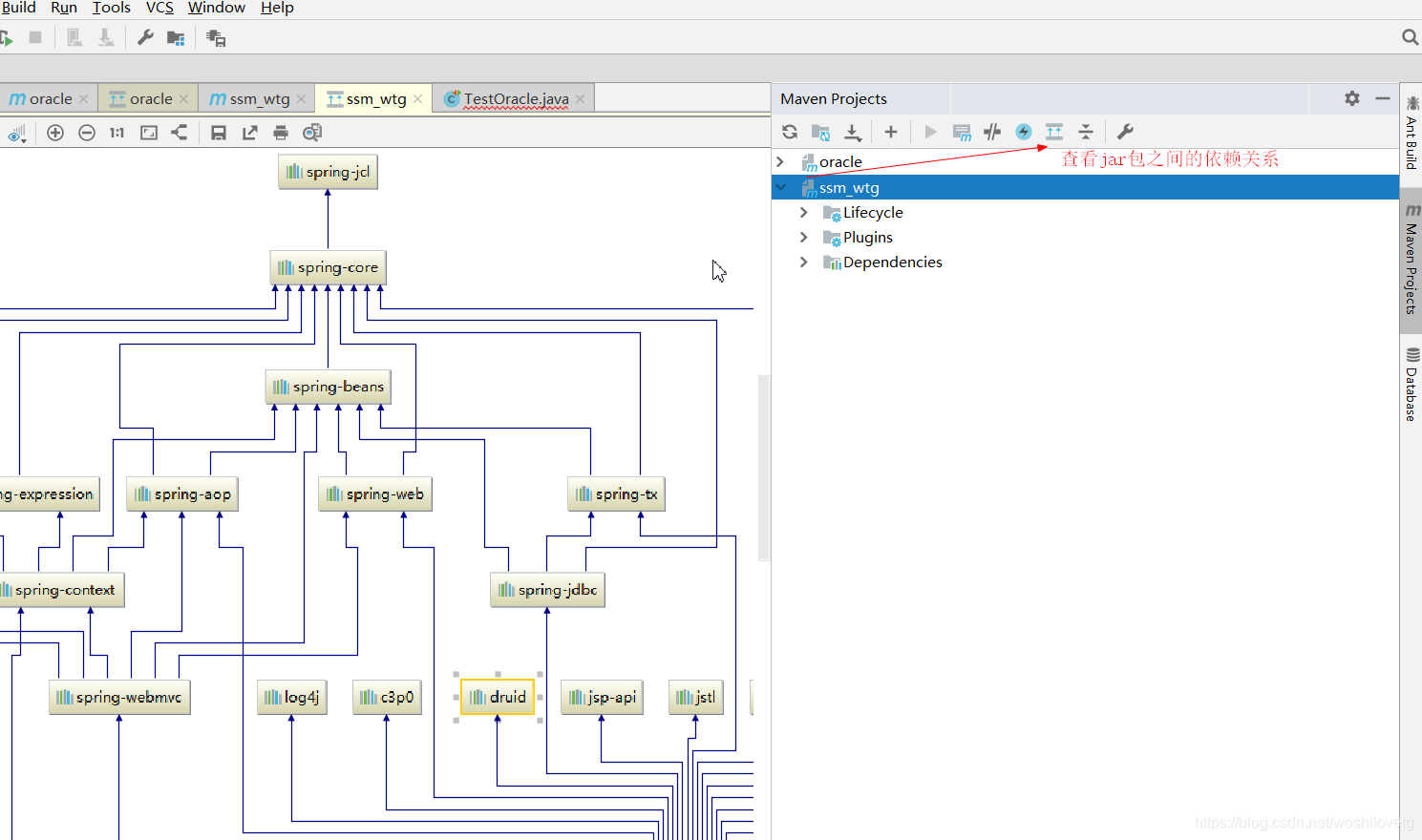Image resolution: width=1422 pixels, height=840 pixels.
Task: Generate sources and update folders icon
Action: 820,132
